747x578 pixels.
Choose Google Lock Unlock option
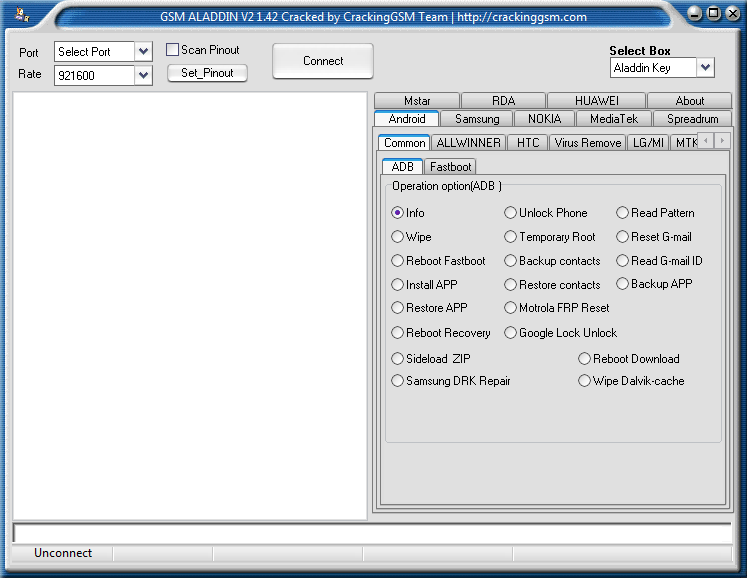click(561, 332)
